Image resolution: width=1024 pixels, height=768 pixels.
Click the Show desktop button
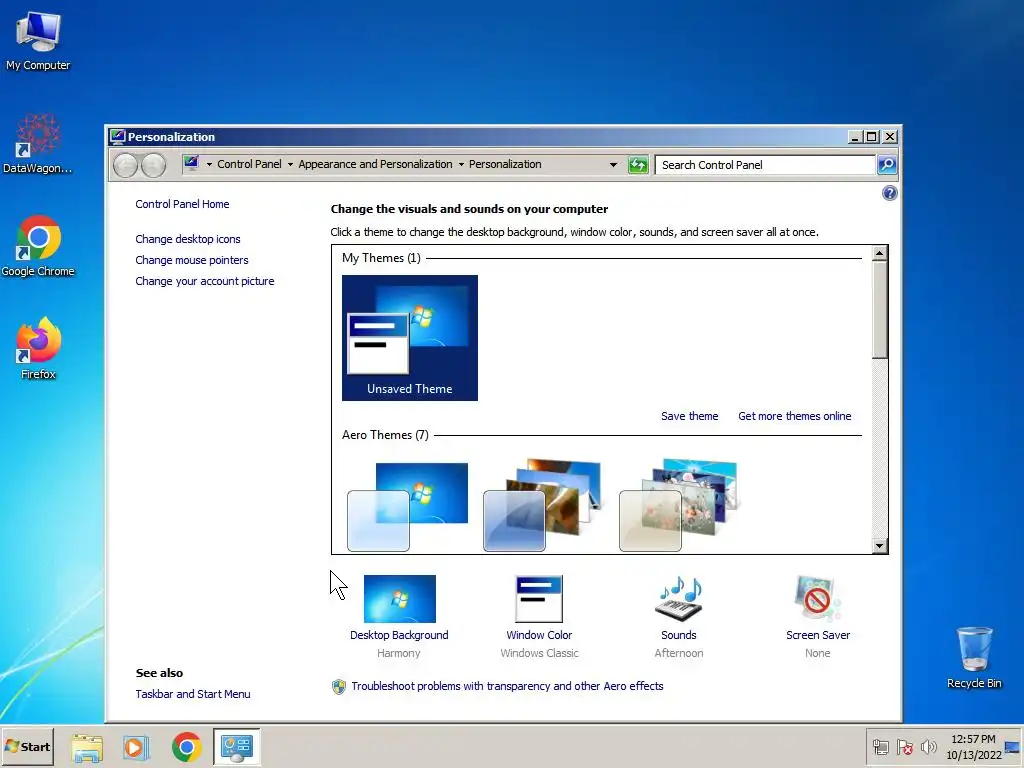coord(1013,747)
